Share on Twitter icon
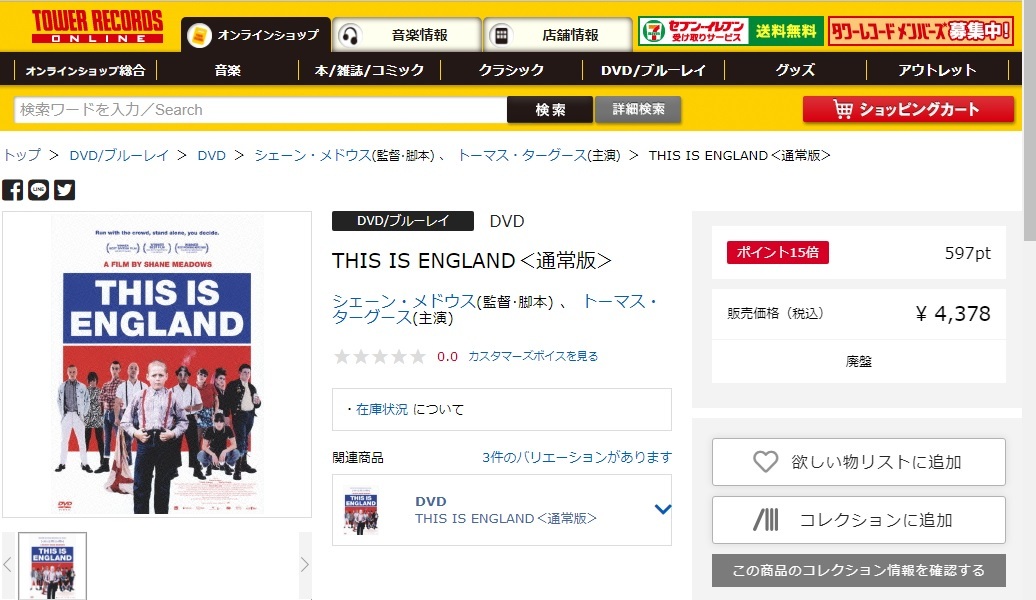1036x600 pixels. pos(64,190)
